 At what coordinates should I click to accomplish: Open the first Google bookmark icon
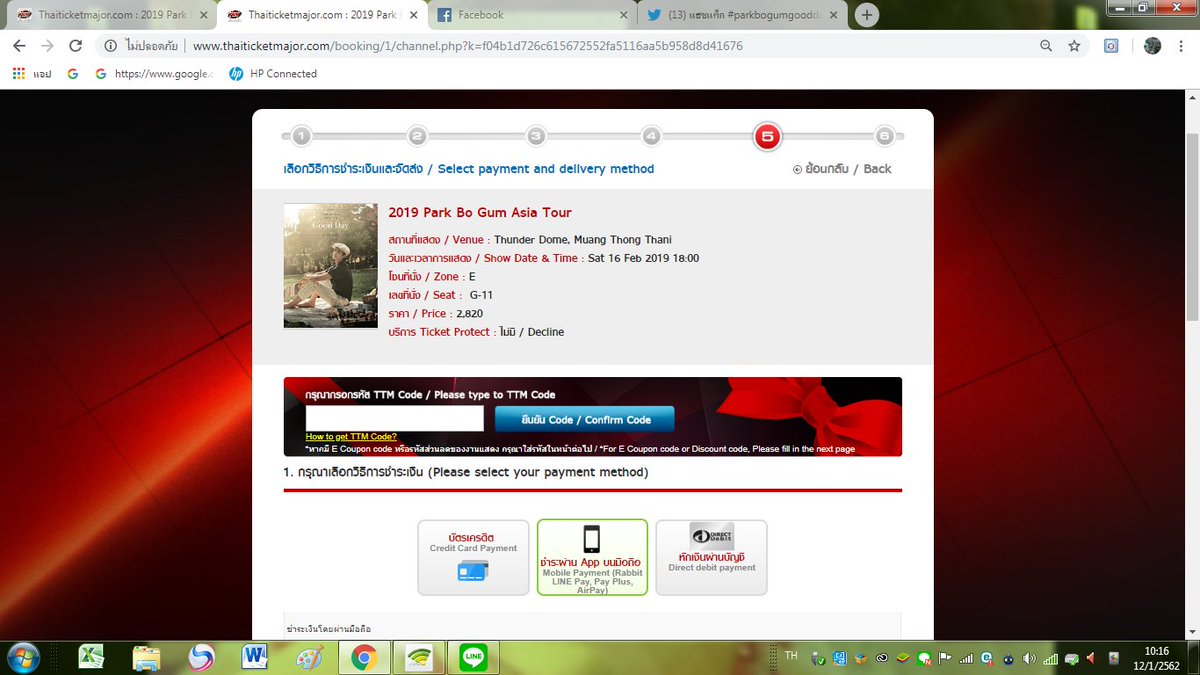point(73,74)
